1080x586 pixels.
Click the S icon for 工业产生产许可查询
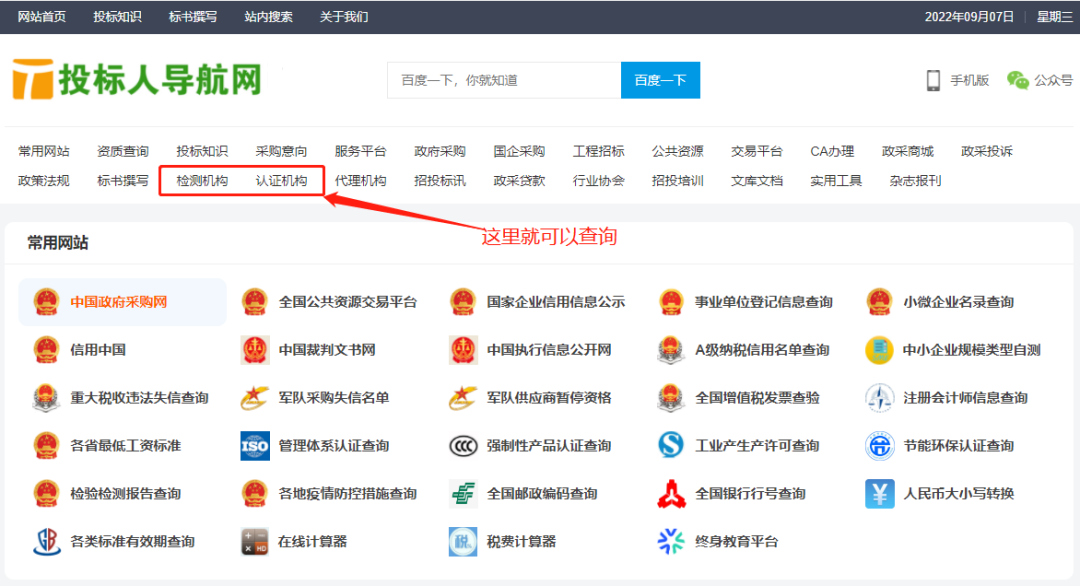[x=671, y=445]
